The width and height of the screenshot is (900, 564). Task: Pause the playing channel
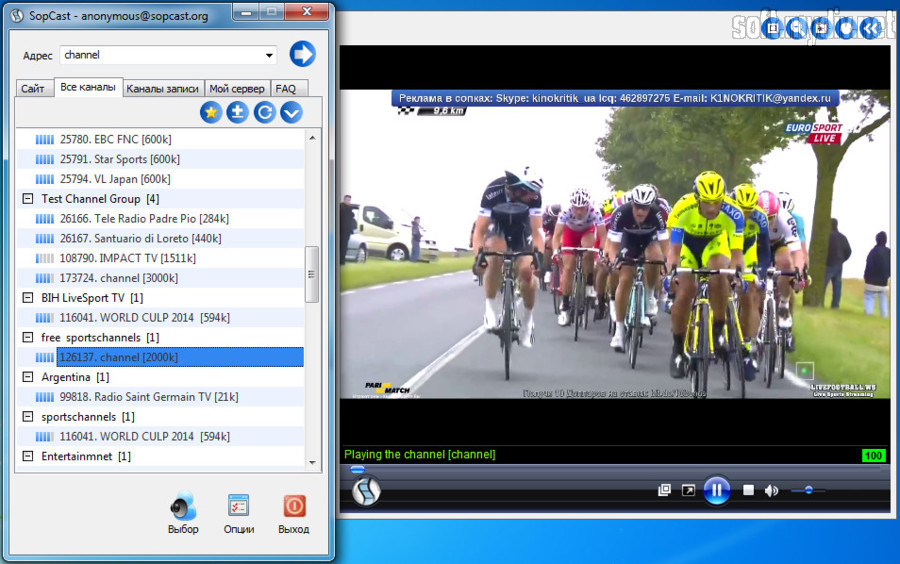[x=717, y=490]
